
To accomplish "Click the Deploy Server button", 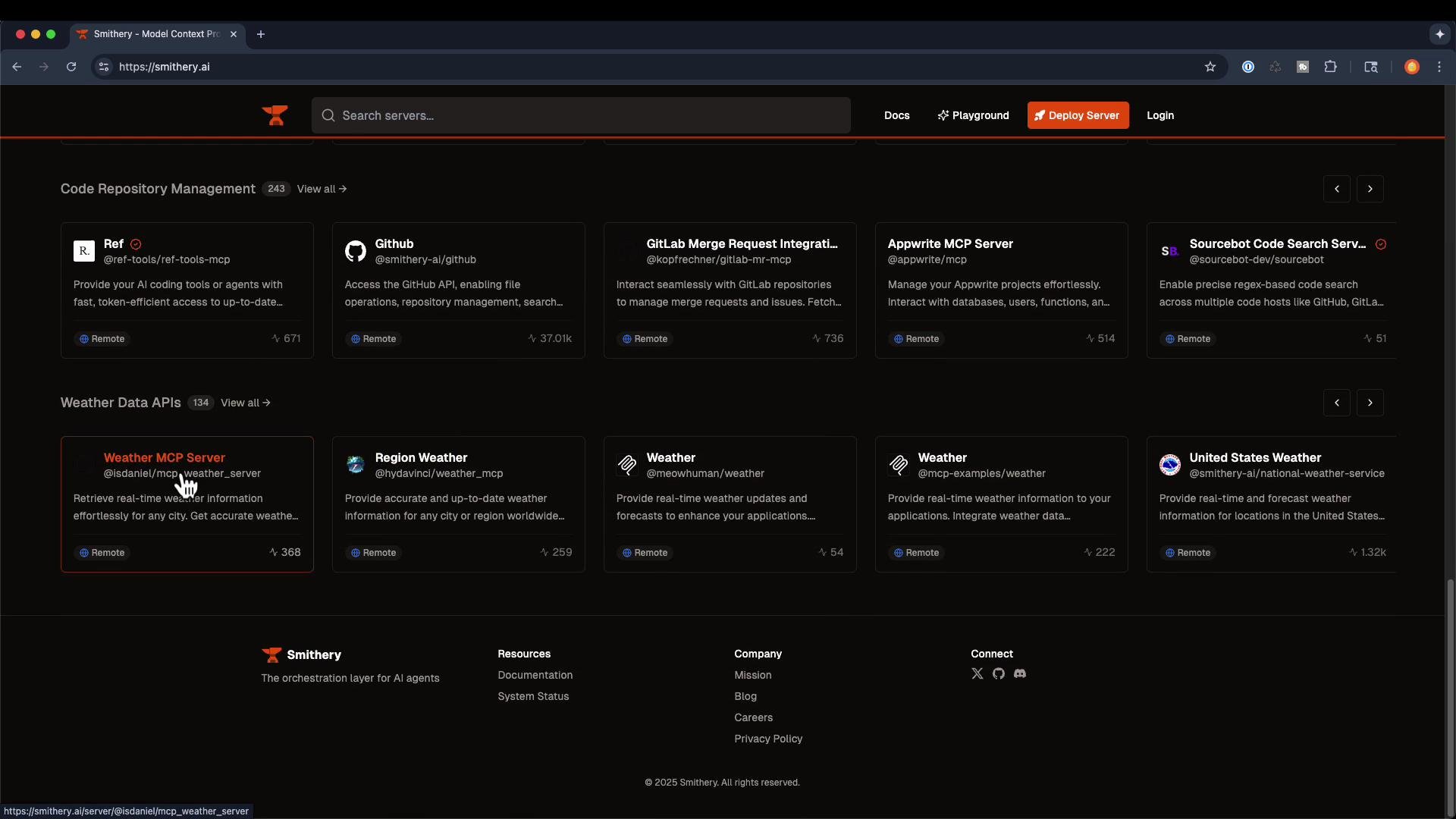I will coord(1078,115).
